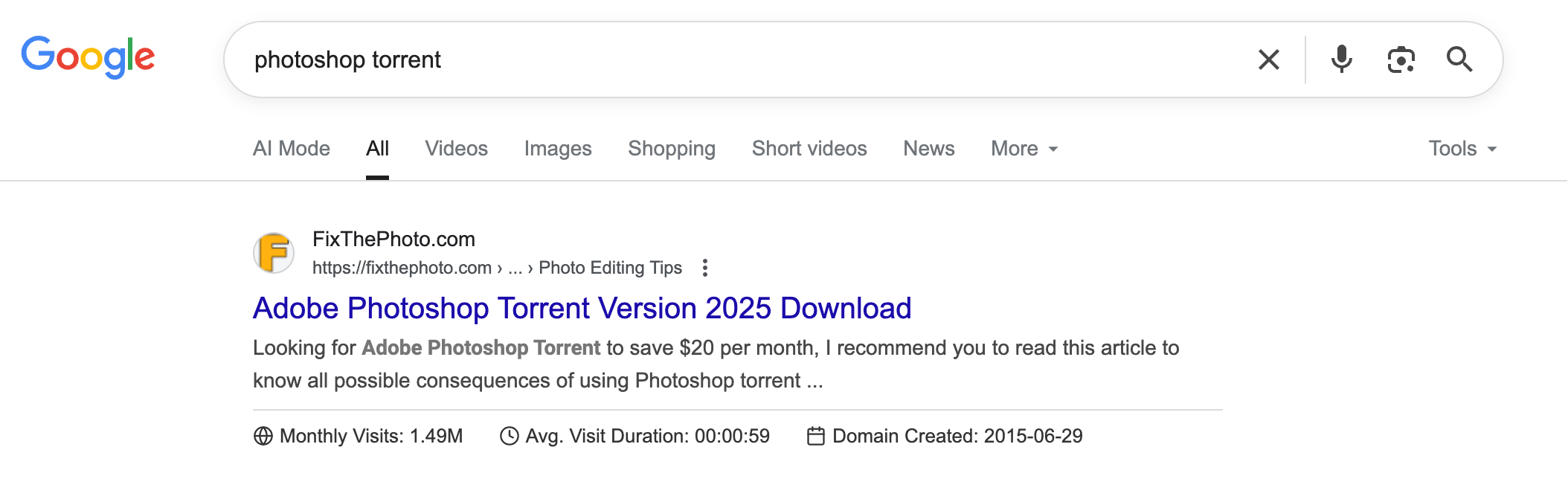This screenshot has height=479, width=1568.
Task: Click the Avg. Visit Duration: 00:00:59 text
Action: tap(648, 436)
